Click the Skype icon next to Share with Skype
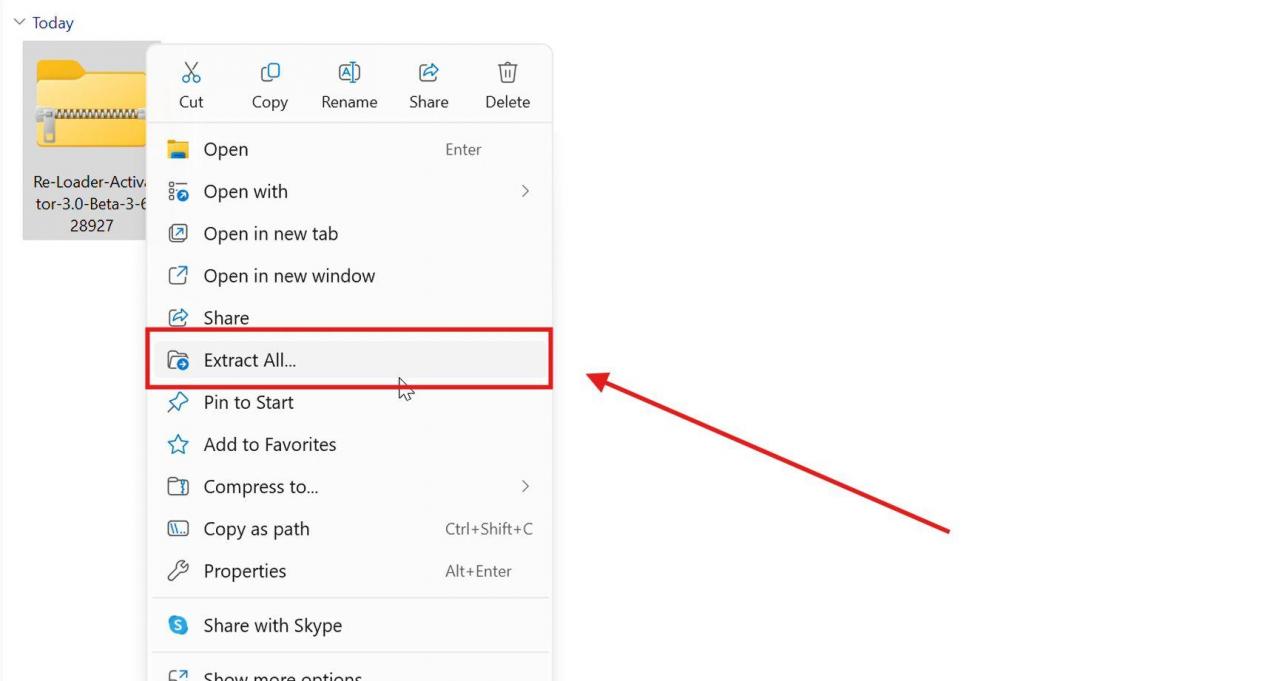The image size is (1279, 681). pos(177,624)
